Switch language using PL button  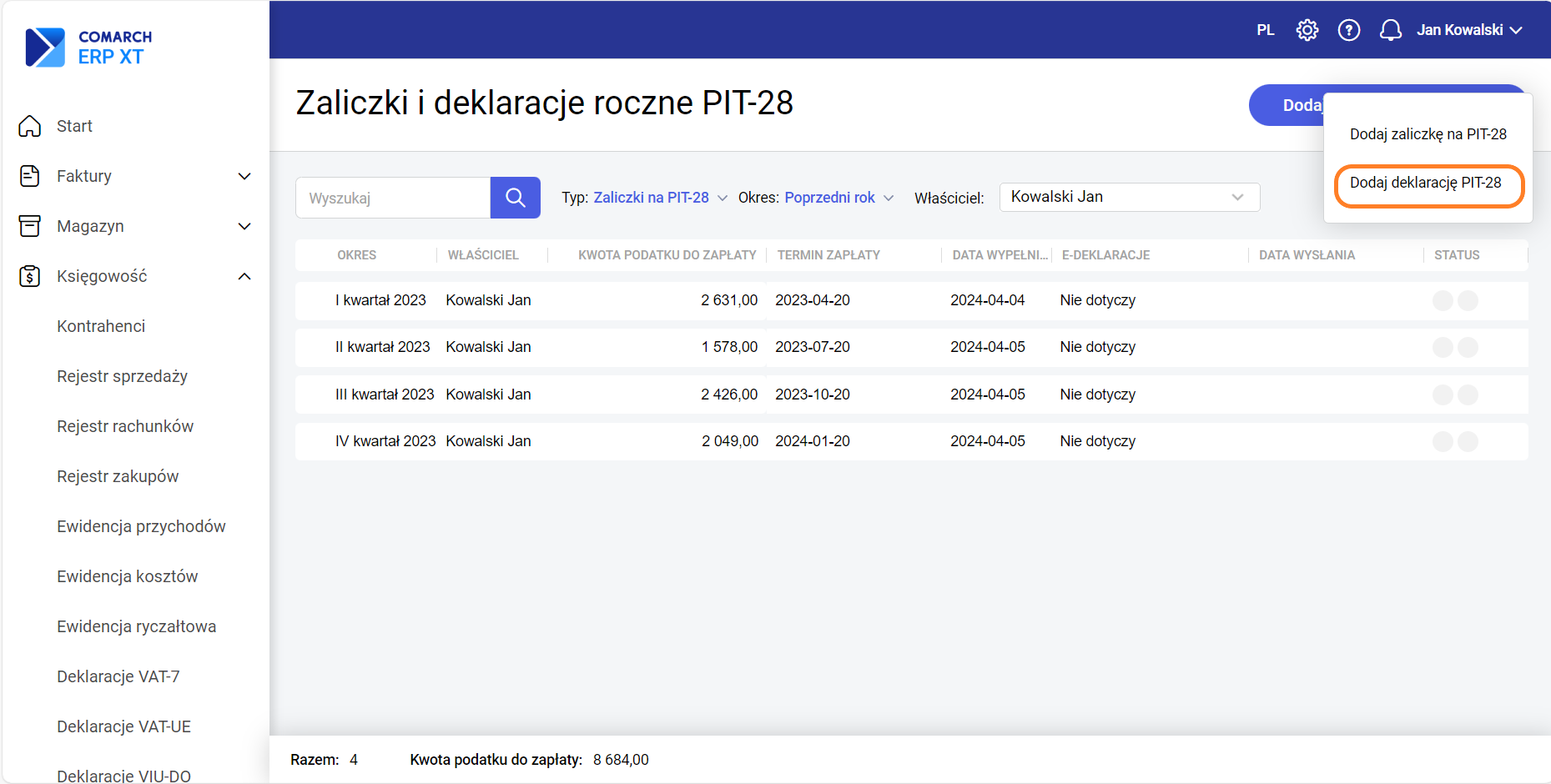click(x=1265, y=30)
